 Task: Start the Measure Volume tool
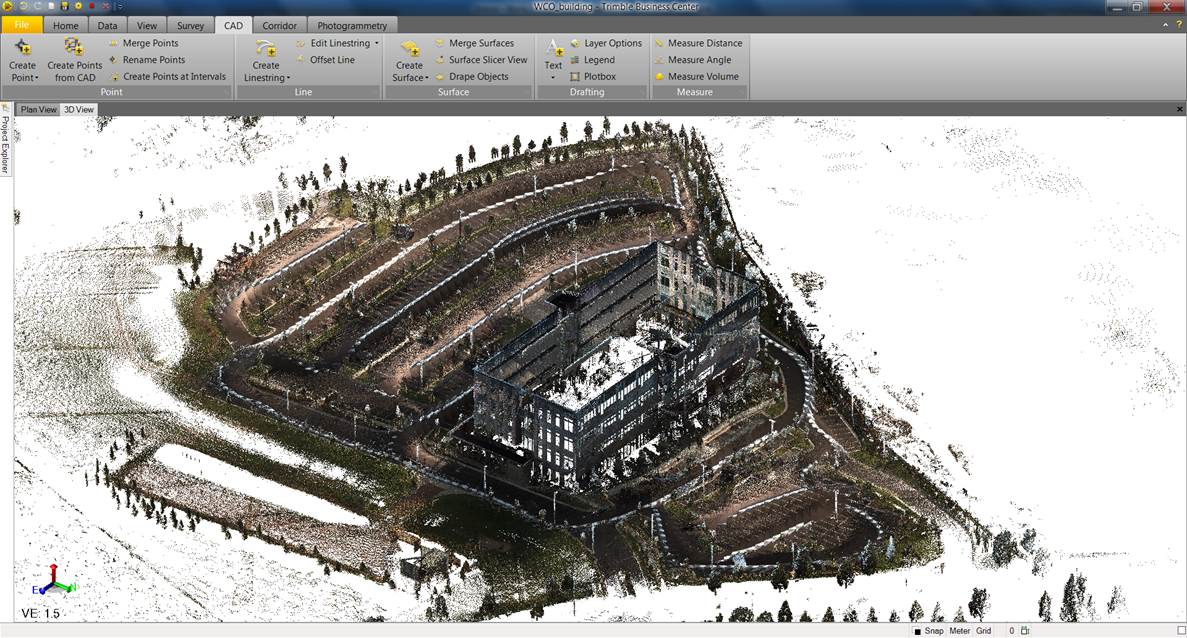(700, 76)
